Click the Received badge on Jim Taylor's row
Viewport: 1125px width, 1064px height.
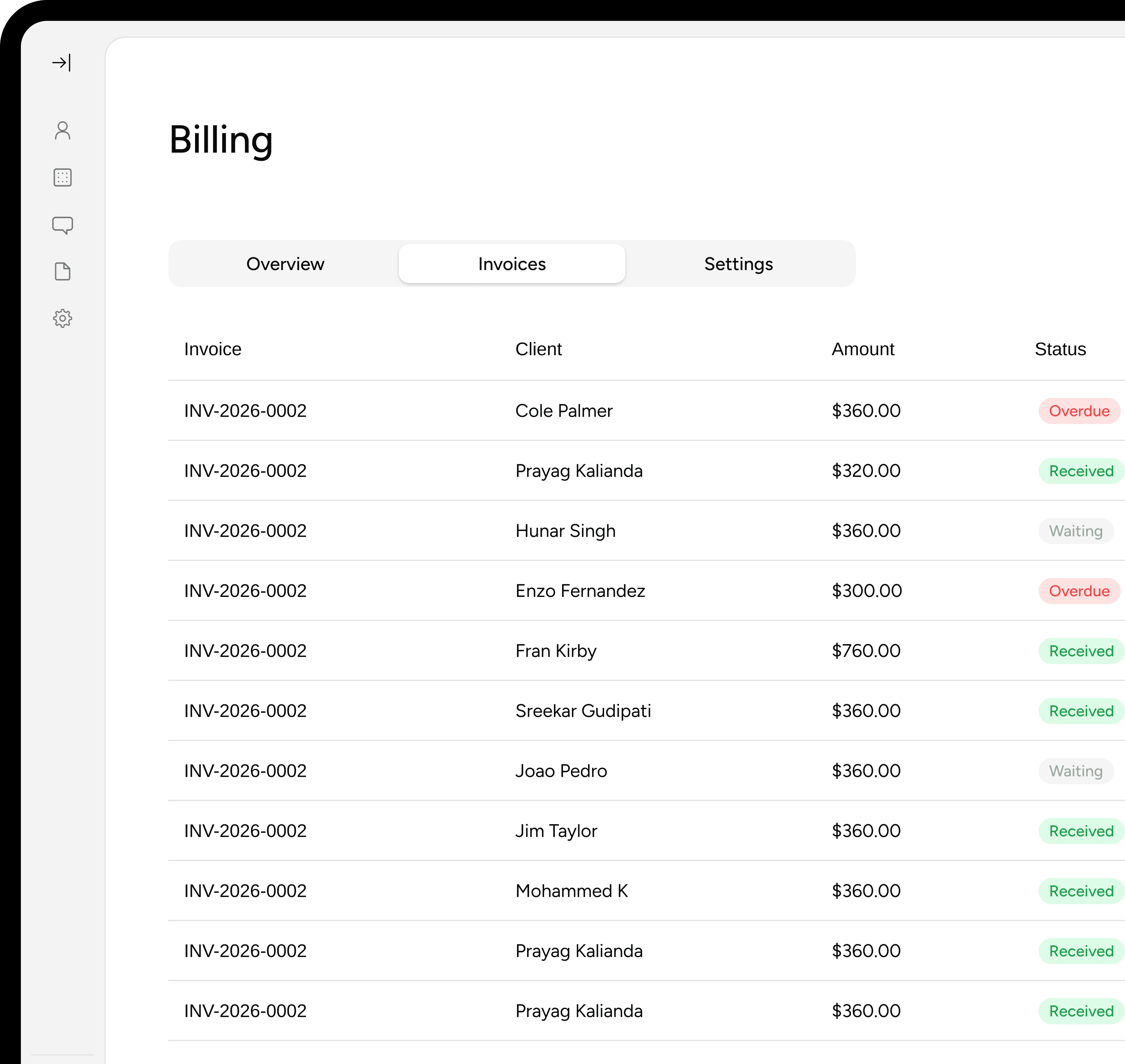[1080, 831]
